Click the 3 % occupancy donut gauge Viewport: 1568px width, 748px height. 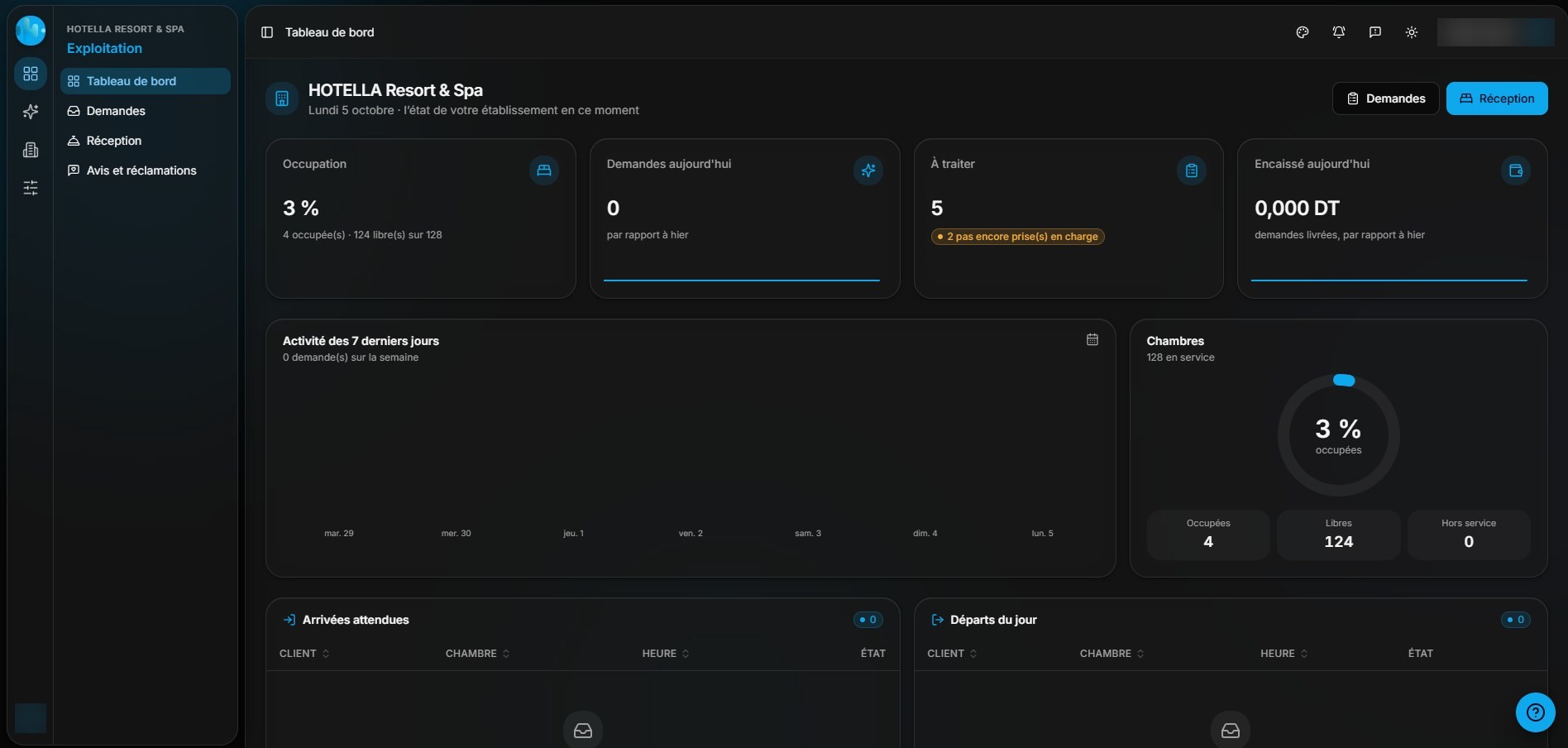[1339, 435]
